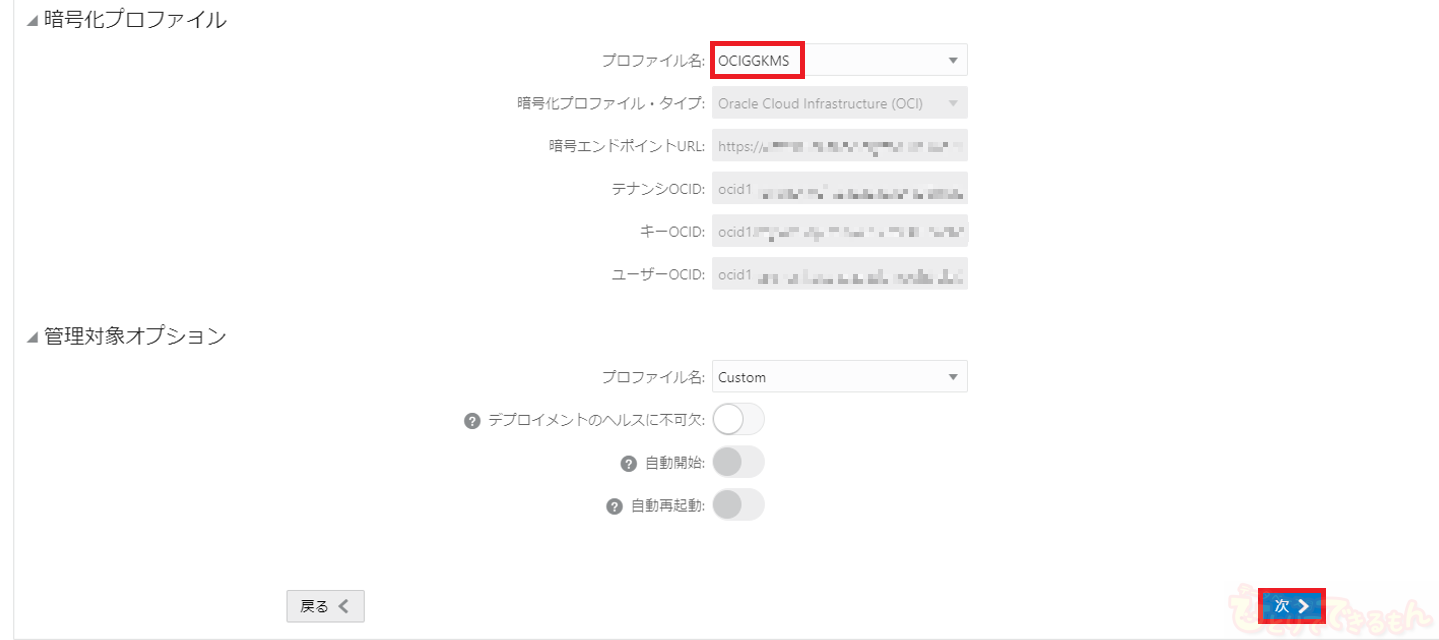This screenshot has height=640, width=1439.
Task: Collapse the 管理対象オプション section triangle
Action: pyautogui.click(x=33, y=337)
